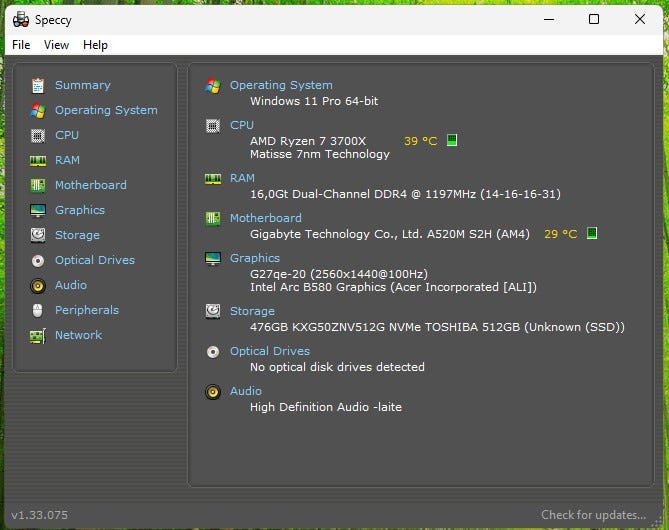
Task: Select Summary in the sidebar
Action: tap(83, 85)
